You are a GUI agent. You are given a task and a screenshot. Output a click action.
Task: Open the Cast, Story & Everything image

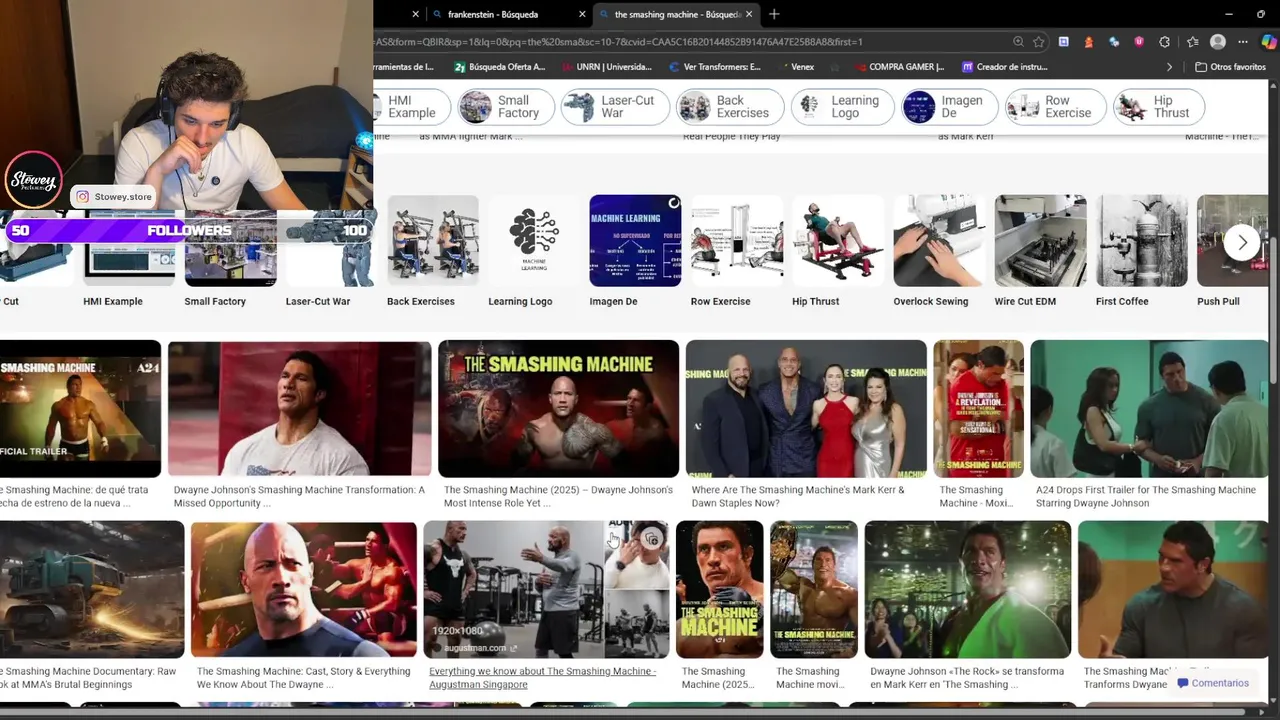pyautogui.click(x=304, y=590)
